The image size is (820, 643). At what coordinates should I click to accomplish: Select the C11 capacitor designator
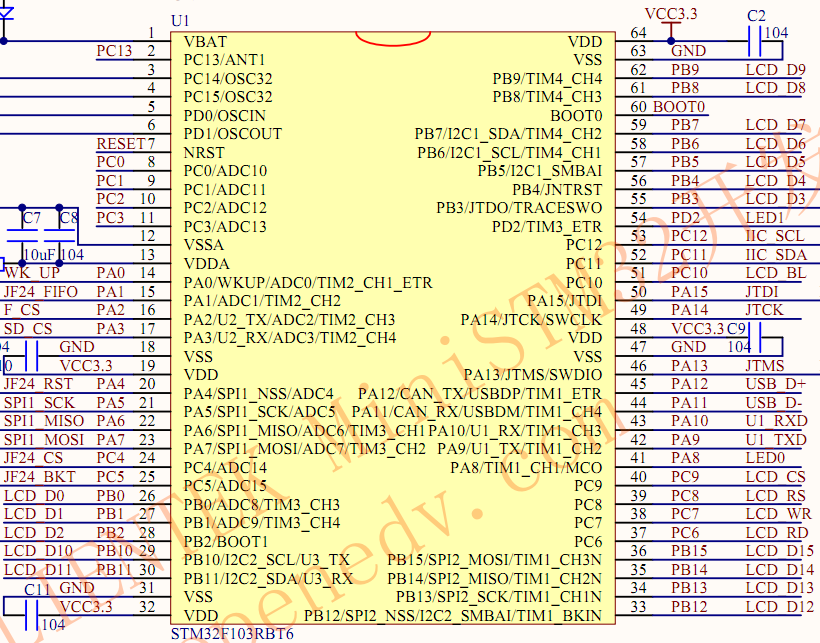coord(37,590)
